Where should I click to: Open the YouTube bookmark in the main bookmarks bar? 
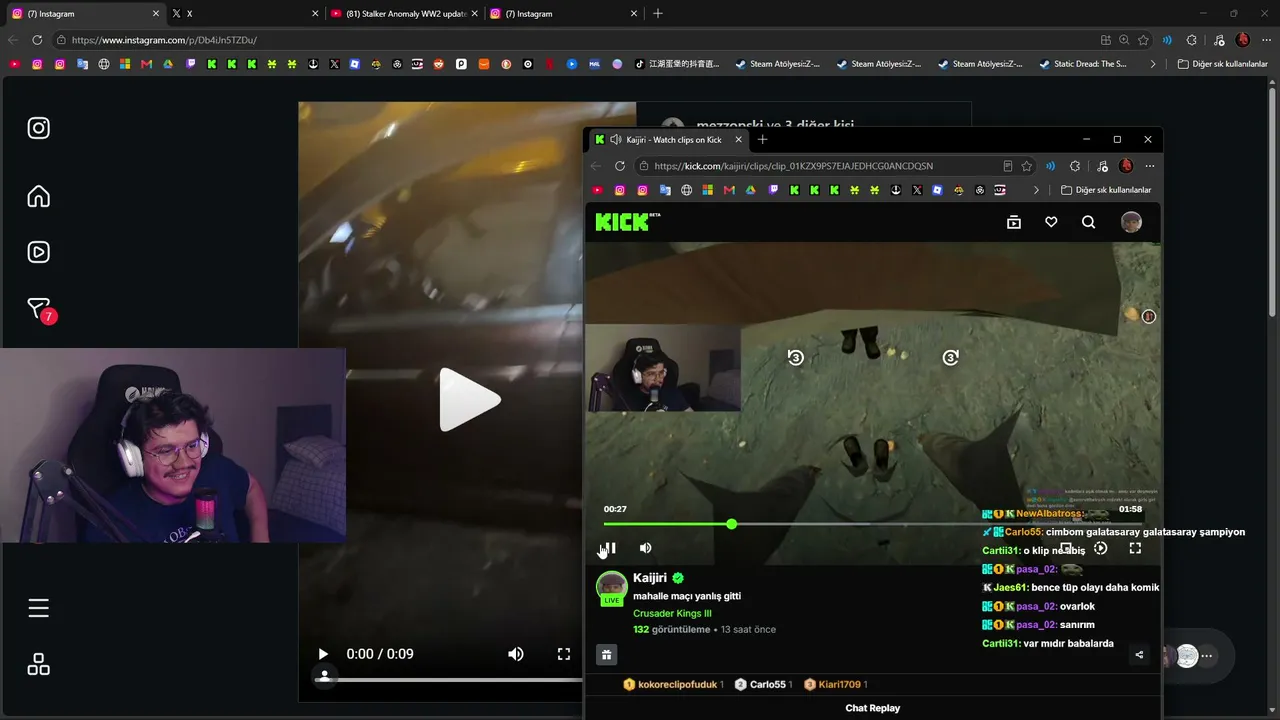coord(14,64)
